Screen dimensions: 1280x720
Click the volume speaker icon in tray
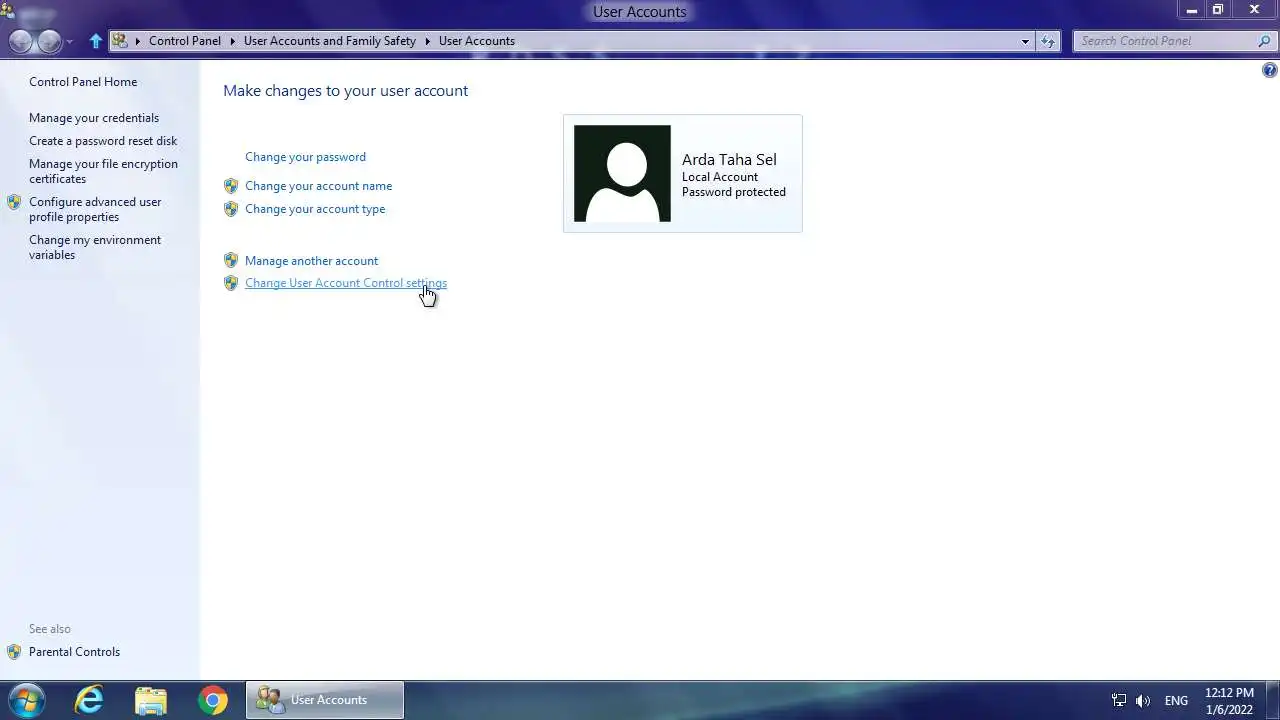(1143, 701)
